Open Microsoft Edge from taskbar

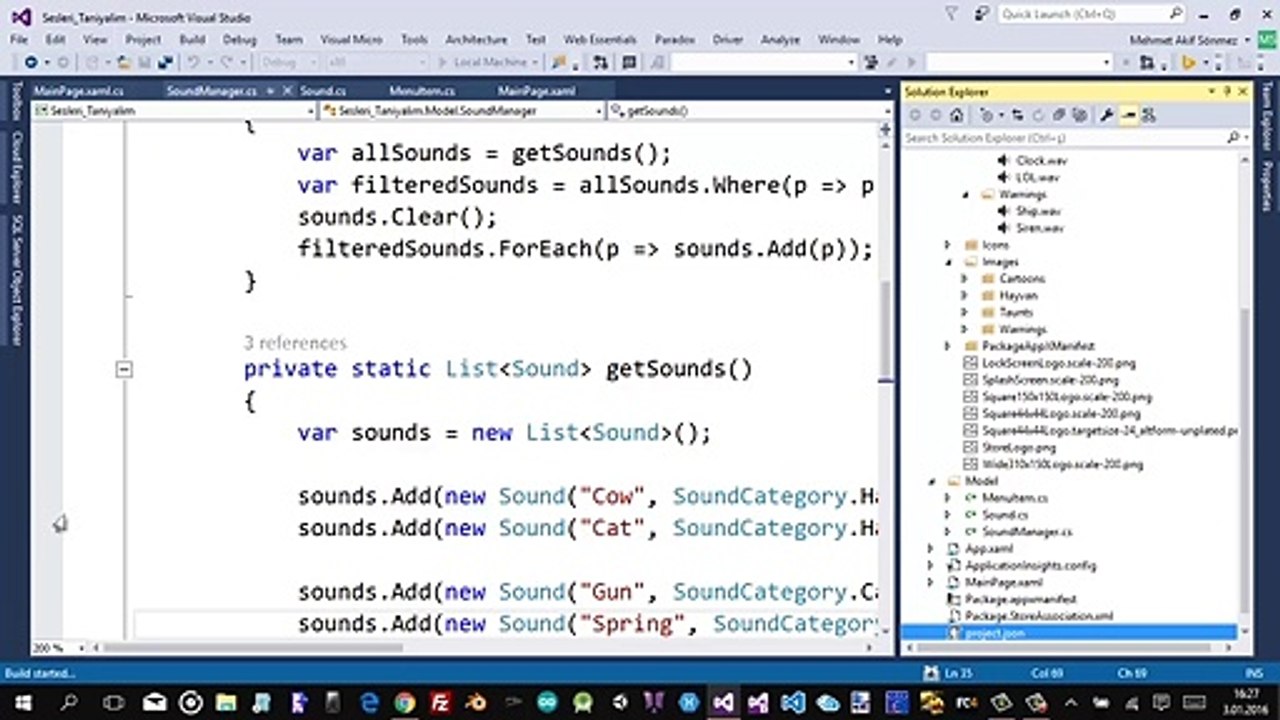(x=368, y=702)
